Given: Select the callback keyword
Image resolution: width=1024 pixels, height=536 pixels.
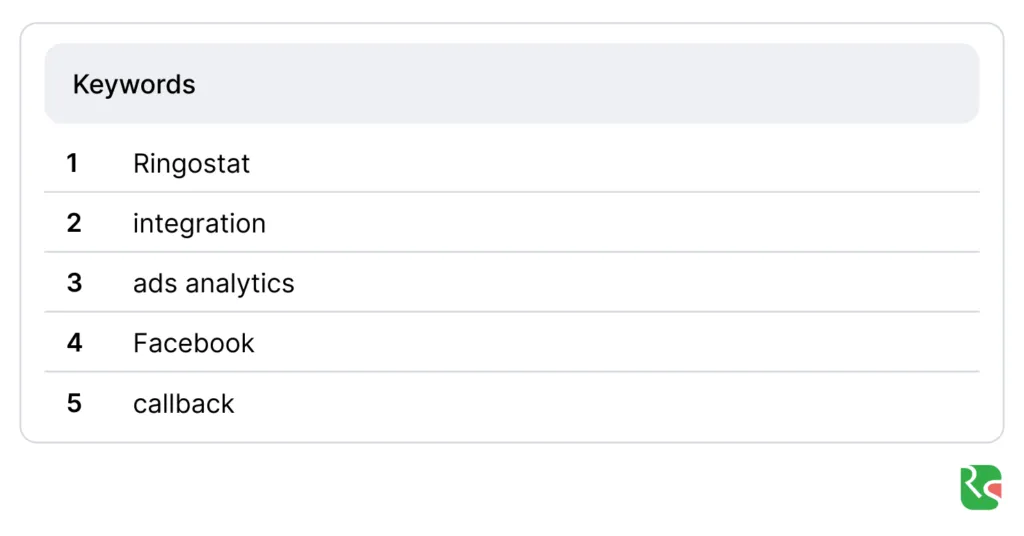Looking at the screenshot, I should (x=183, y=404).
